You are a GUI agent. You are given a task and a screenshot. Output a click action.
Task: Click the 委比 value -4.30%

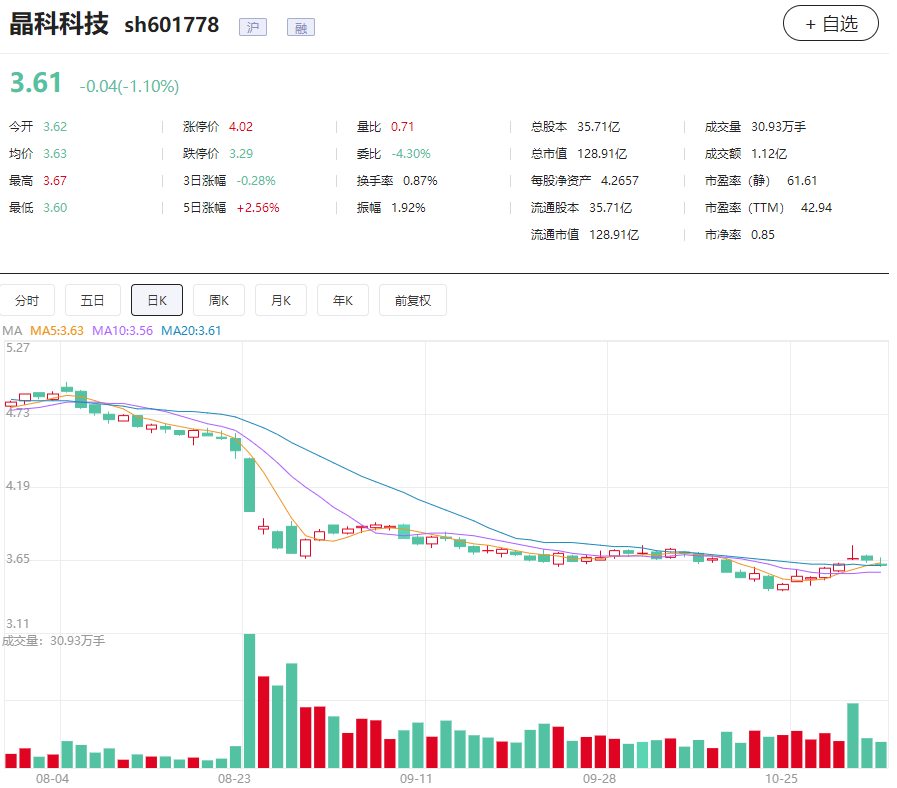[411, 153]
